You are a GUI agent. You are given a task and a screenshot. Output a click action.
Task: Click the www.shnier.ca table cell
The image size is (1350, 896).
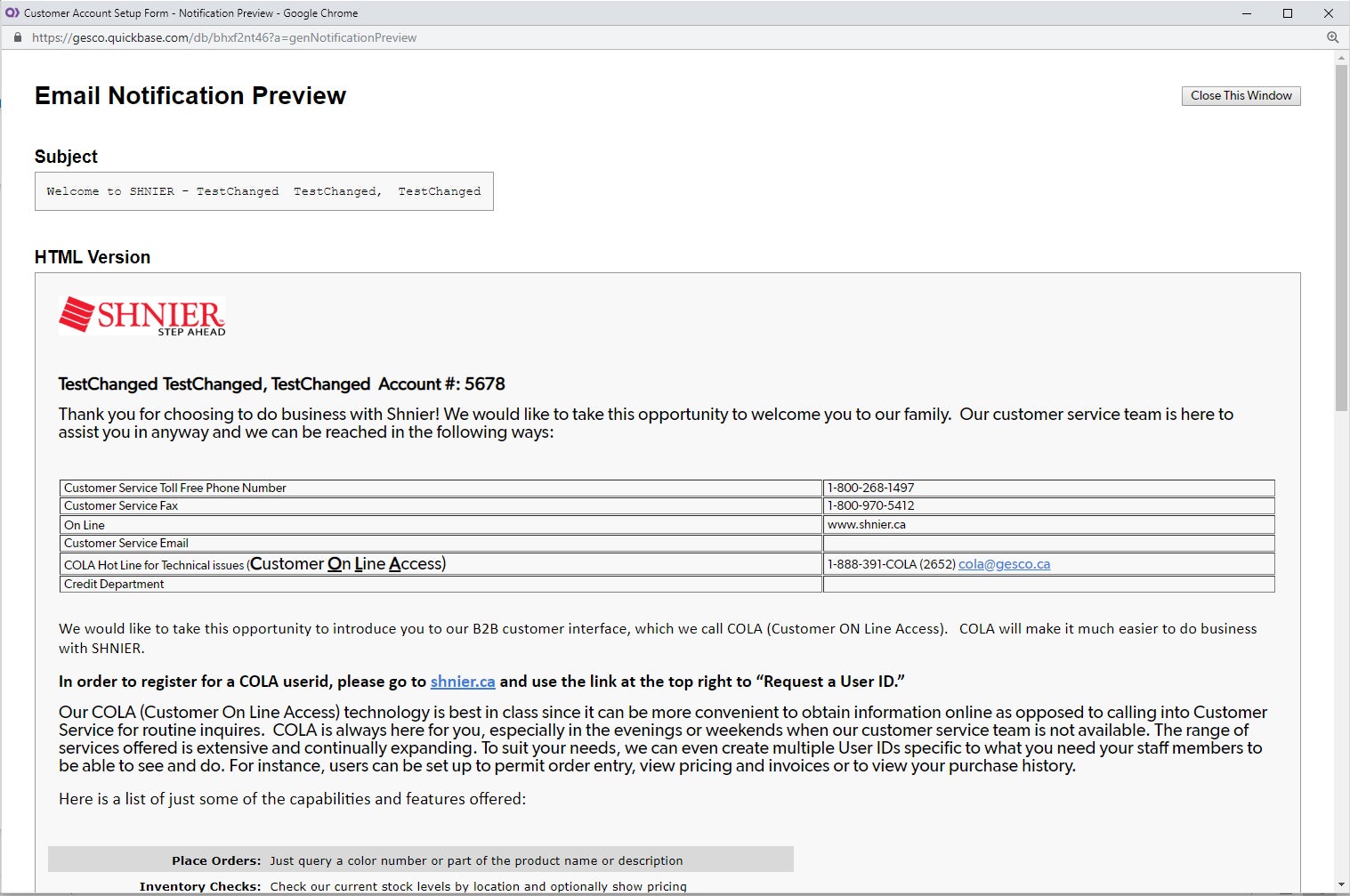click(1048, 525)
